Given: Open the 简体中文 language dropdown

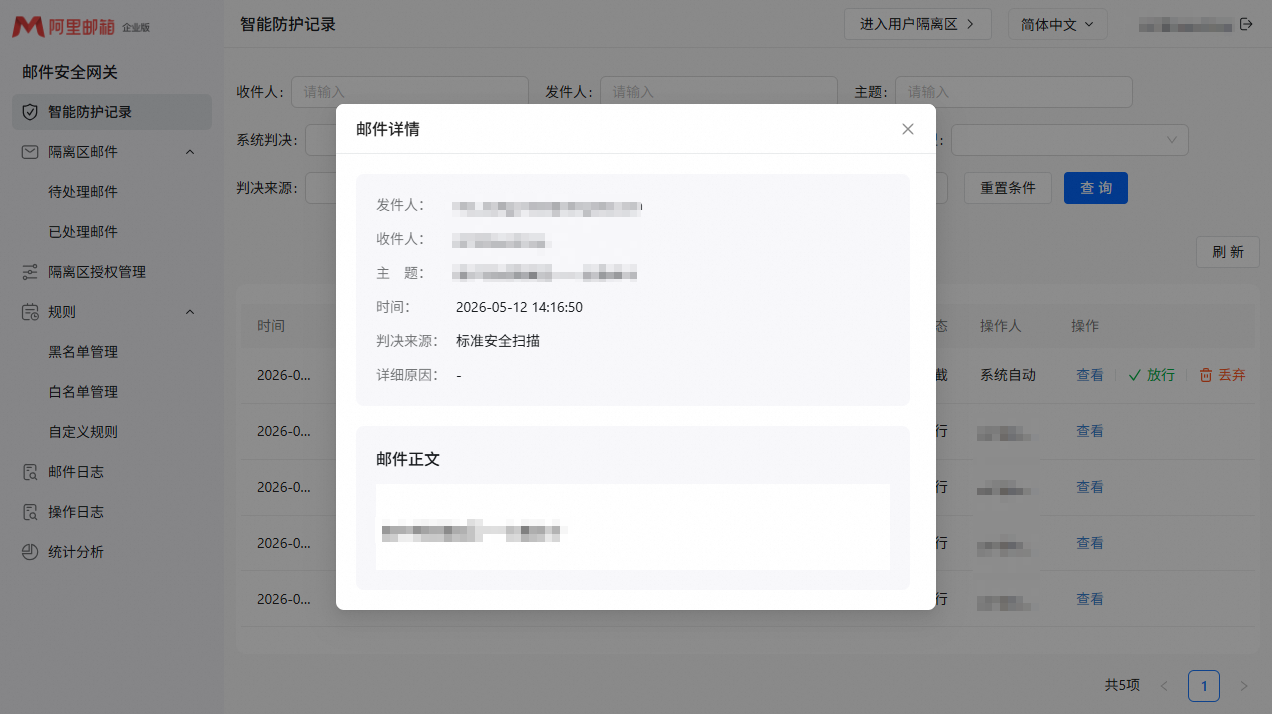Looking at the screenshot, I should pyautogui.click(x=1058, y=24).
